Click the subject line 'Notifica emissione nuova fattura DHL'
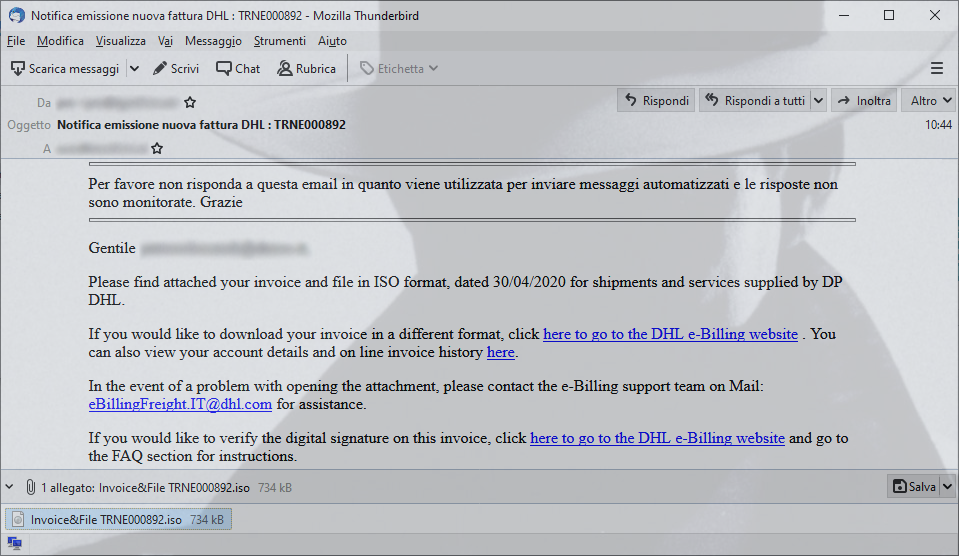 [201, 125]
